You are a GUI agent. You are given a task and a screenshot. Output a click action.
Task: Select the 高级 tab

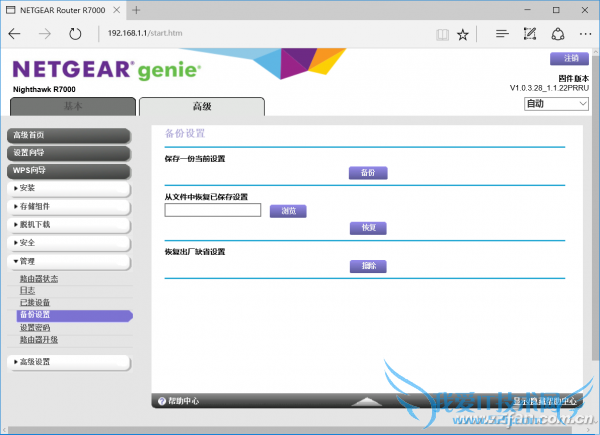click(202, 106)
